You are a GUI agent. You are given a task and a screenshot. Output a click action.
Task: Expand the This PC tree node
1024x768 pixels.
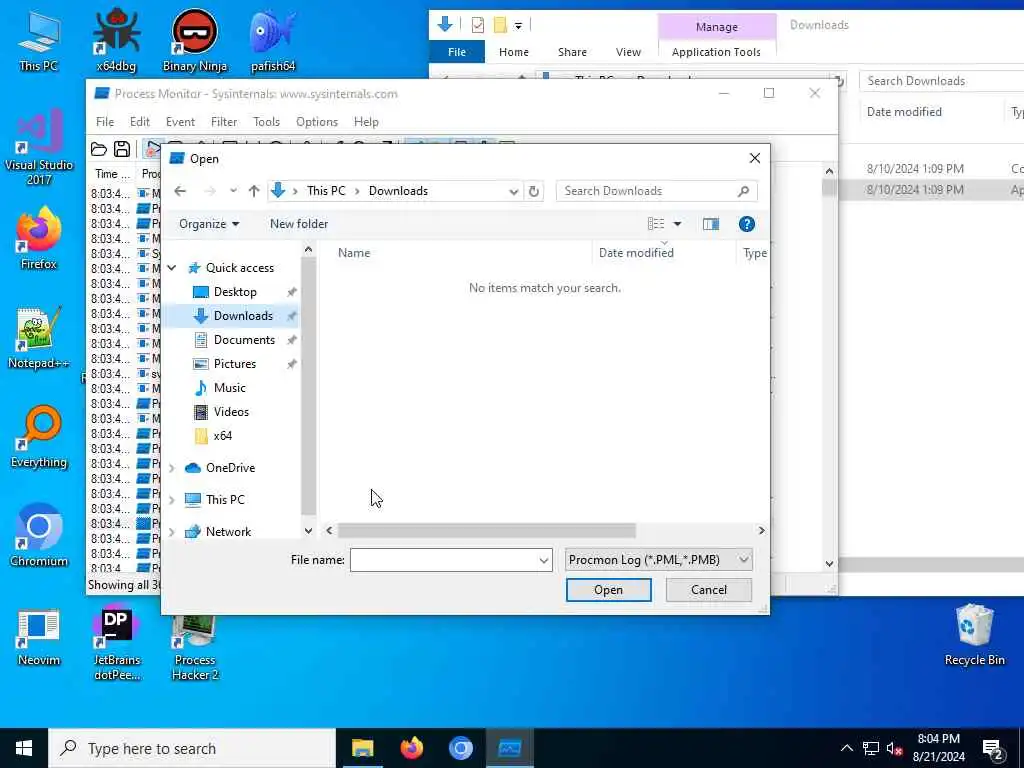point(172,500)
